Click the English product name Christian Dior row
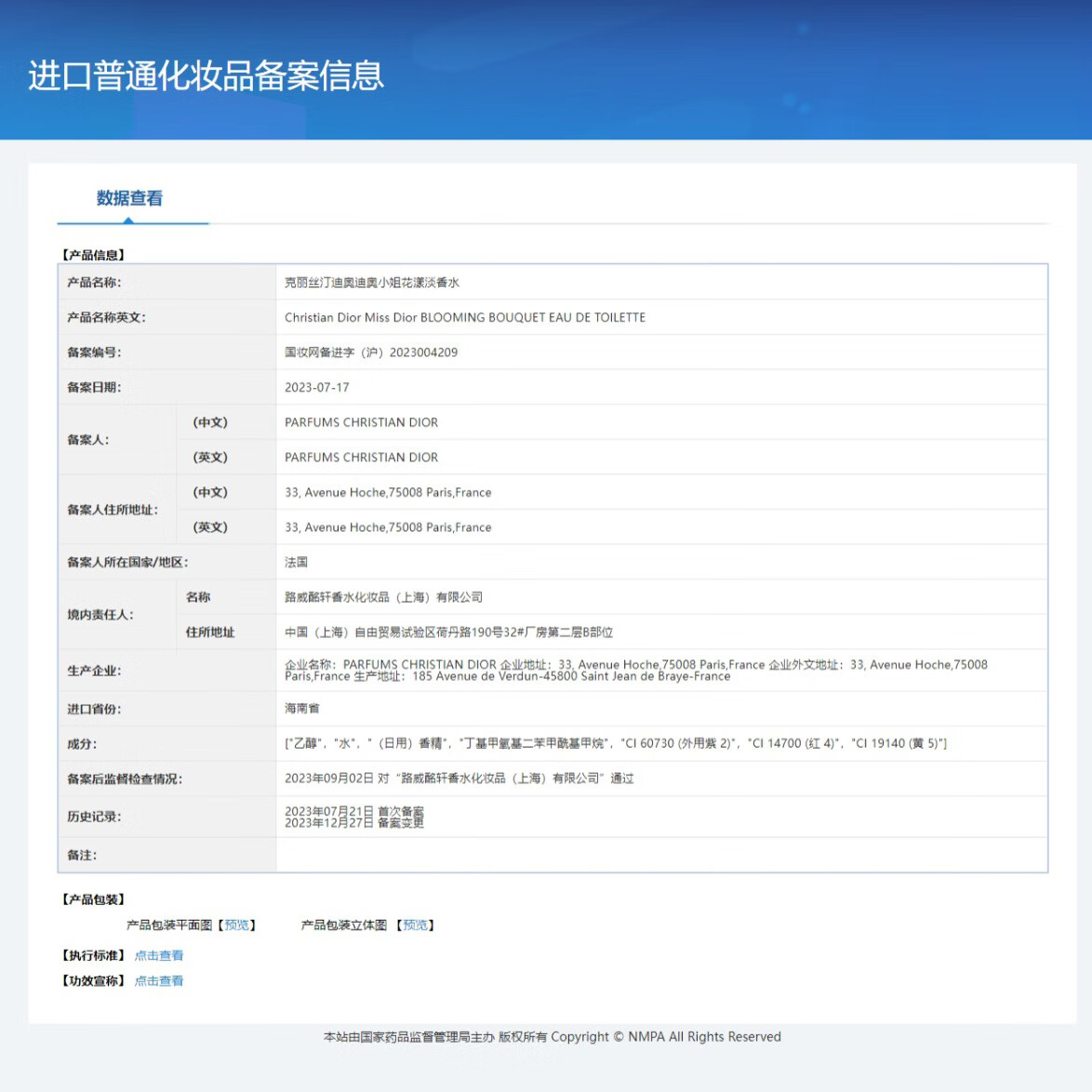Screen dimensions: 1092x1092 466,317
